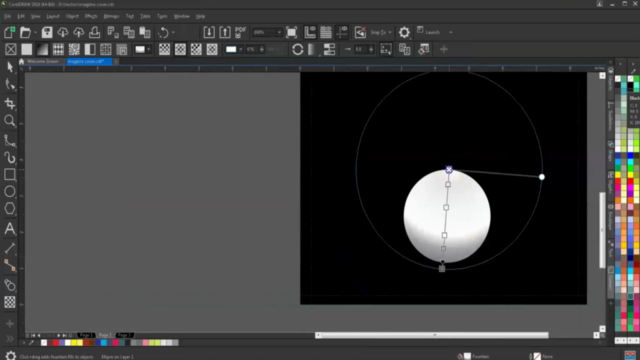The image size is (640, 360).
Task: Select the Connector tool
Action: tap(10, 266)
